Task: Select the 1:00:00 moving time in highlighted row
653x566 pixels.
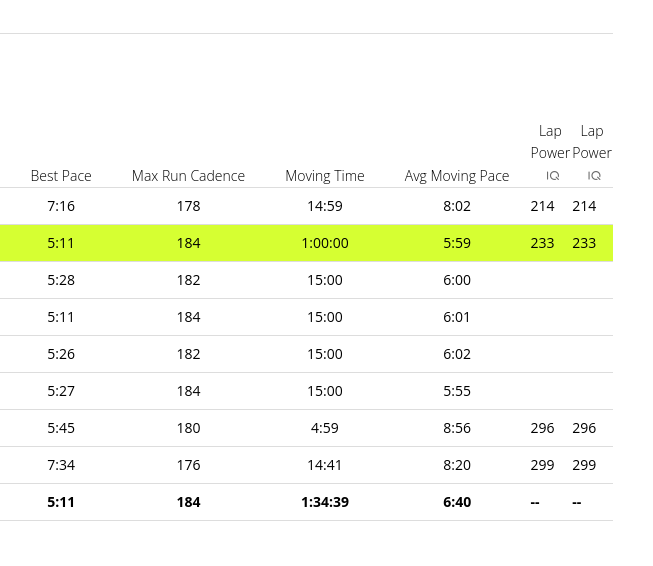Action: point(325,243)
